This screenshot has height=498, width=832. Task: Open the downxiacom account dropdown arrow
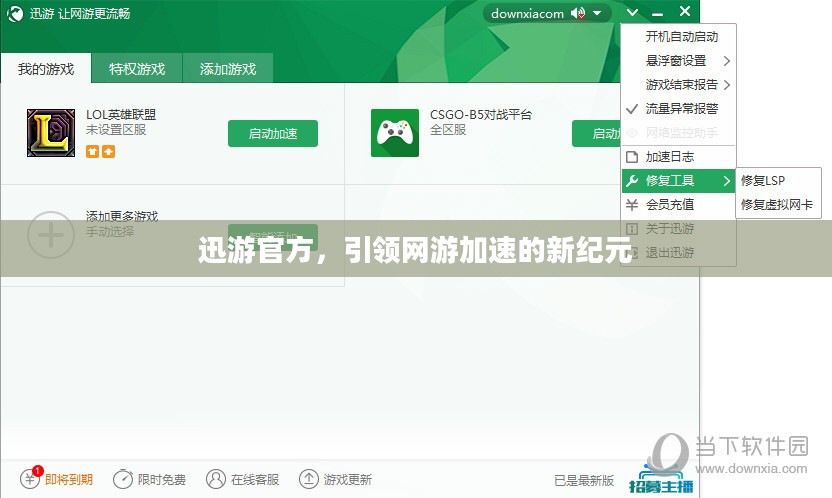click(x=597, y=13)
